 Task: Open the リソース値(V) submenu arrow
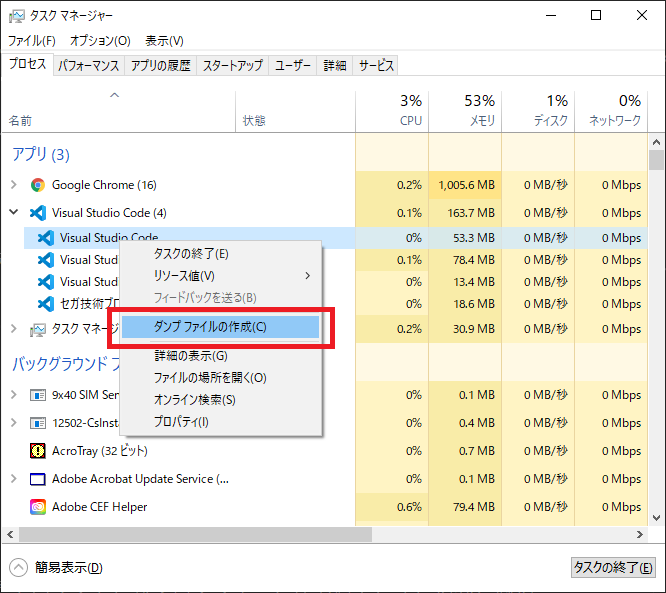tap(308, 276)
